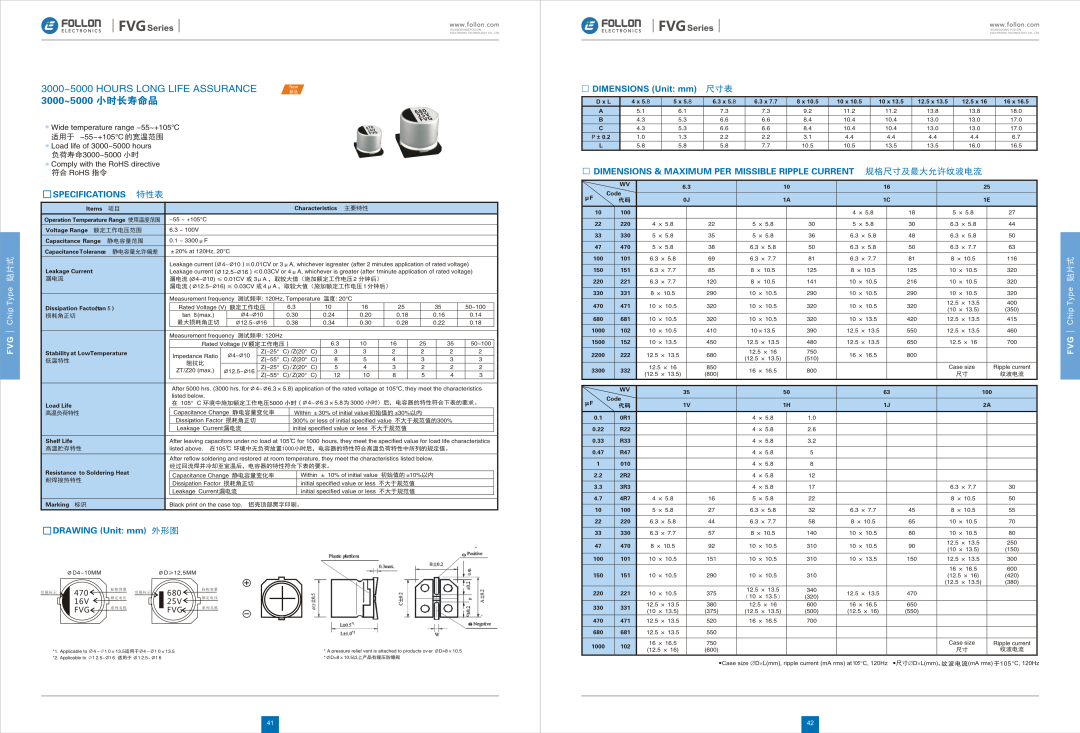The image size is (1080, 733).
Task: Click the '1H' voltage code header
Action: (787, 405)
